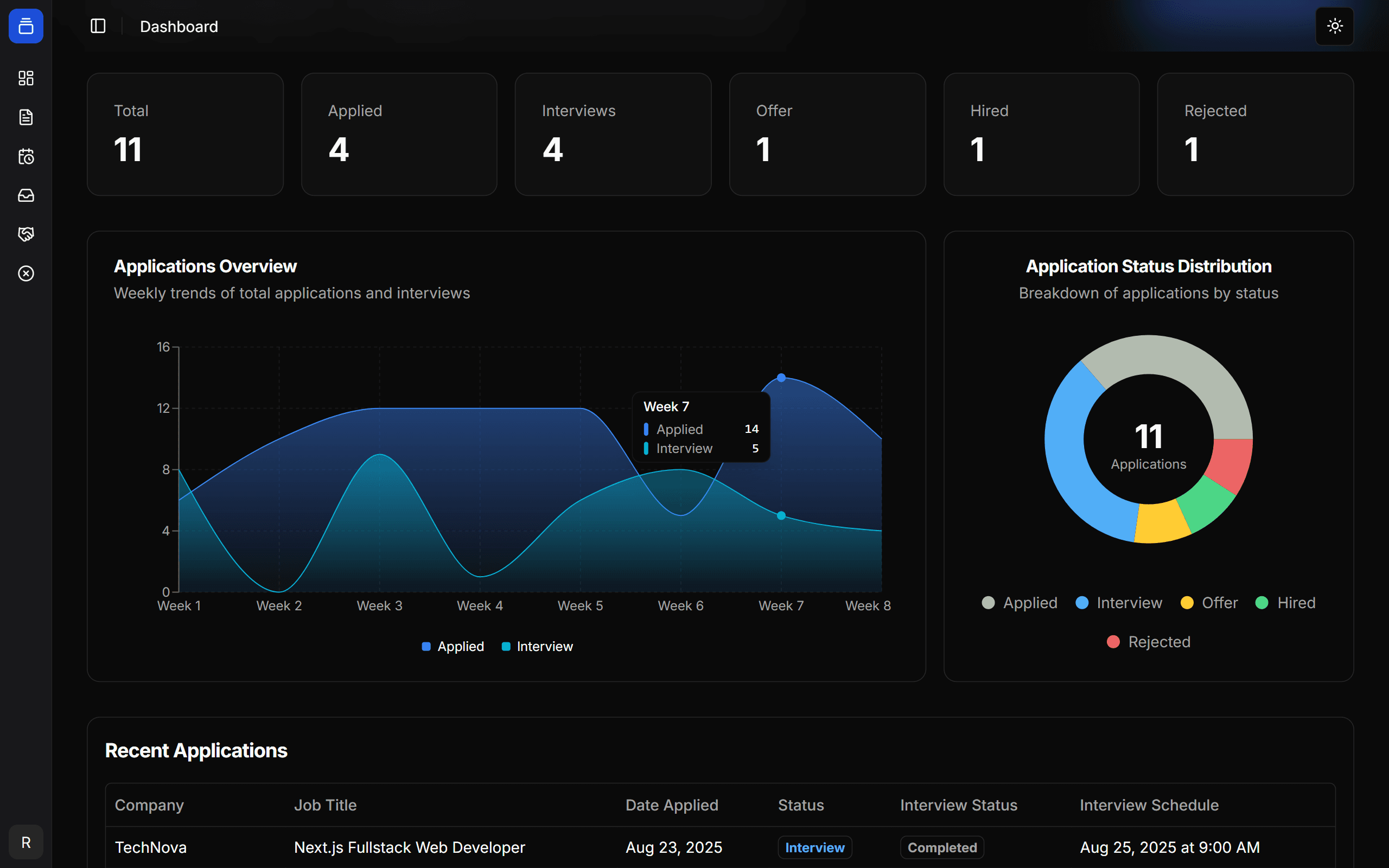Screen dimensions: 1389x868
Task: Switch theme with the sun icon
Action: coord(1335,26)
